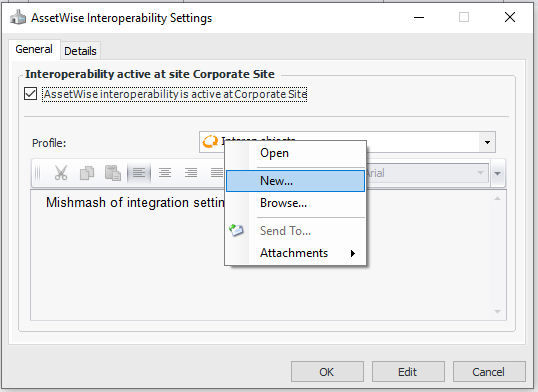This screenshot has height=392, width=538.
Task: Select the General tab
Action: 34,49
